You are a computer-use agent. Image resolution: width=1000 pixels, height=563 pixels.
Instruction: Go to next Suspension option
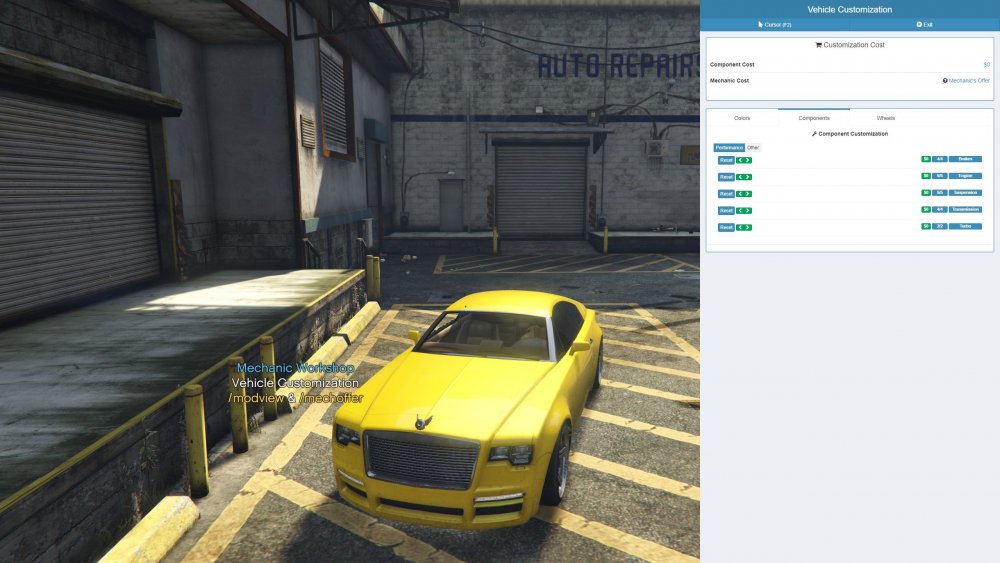[x=747, y=194]
